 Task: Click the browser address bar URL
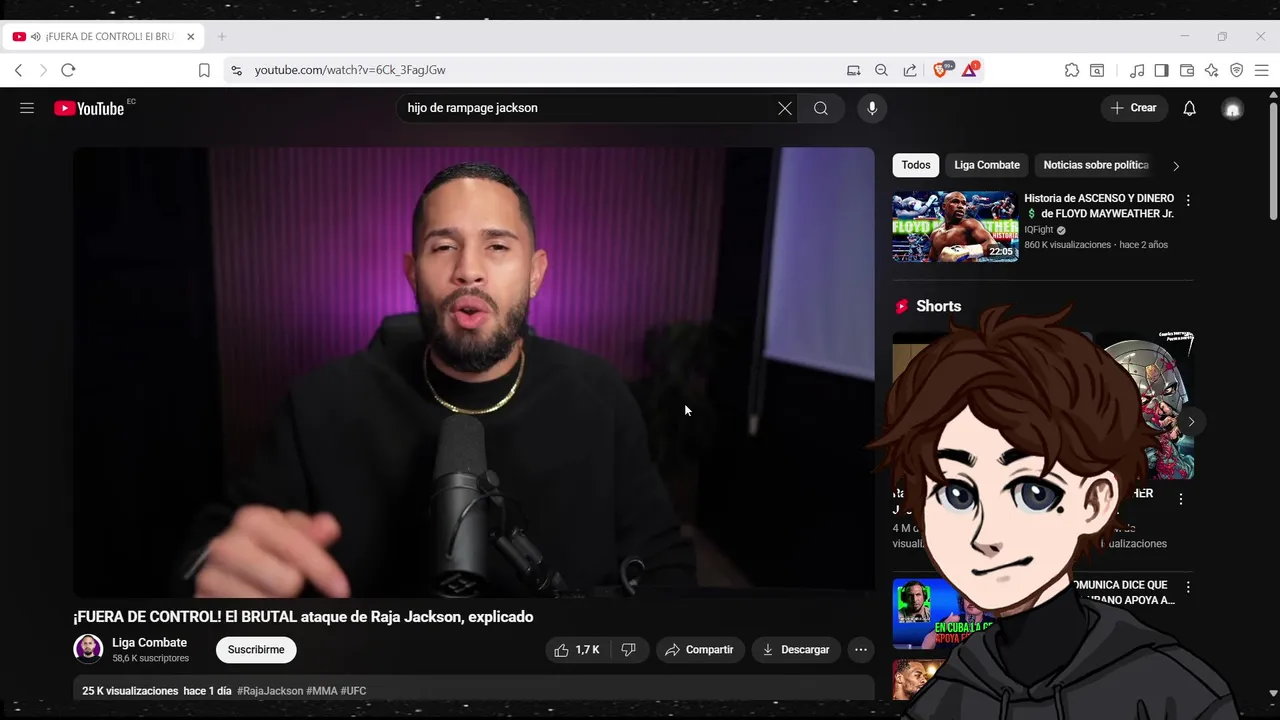click(x=350, y=70)
